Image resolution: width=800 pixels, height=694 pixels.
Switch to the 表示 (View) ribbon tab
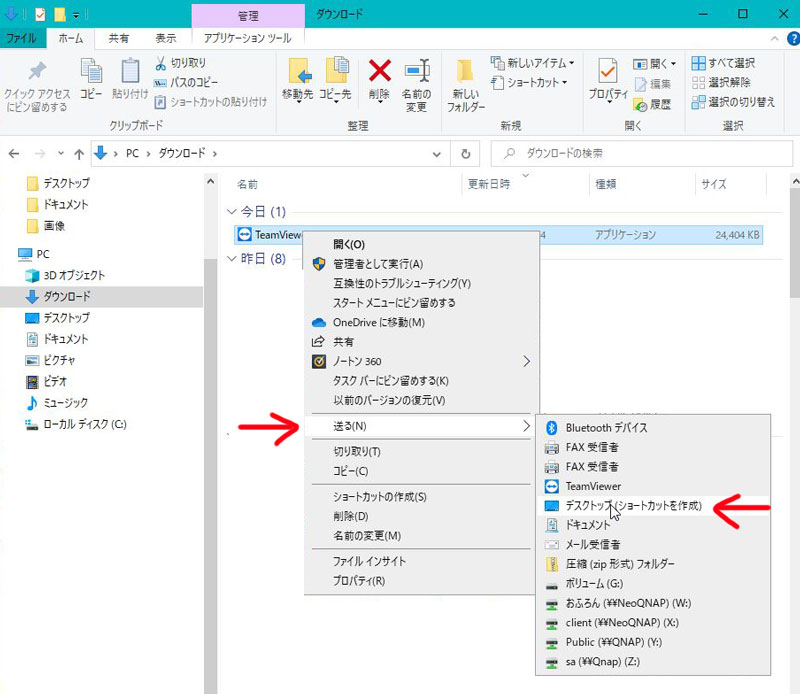coord(165,38)
